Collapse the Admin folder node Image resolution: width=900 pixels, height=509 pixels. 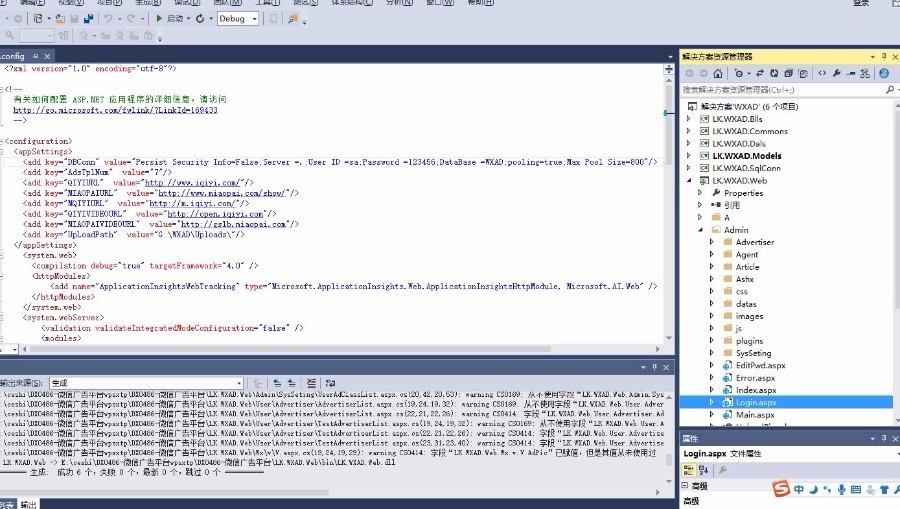click(700, 230)
